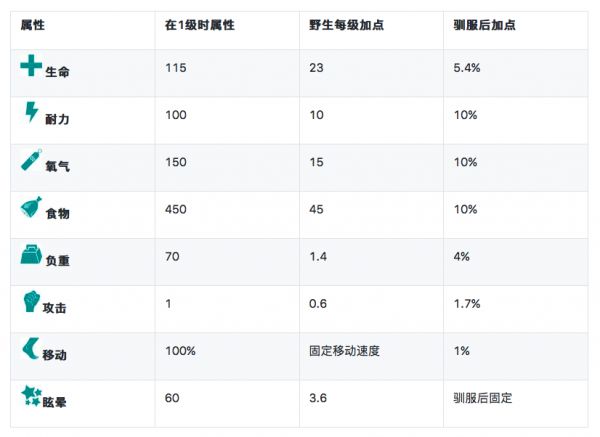Click the lightning bolt Stamina icon
Viewport: 600px width, 437px height.
coord(31,114)
